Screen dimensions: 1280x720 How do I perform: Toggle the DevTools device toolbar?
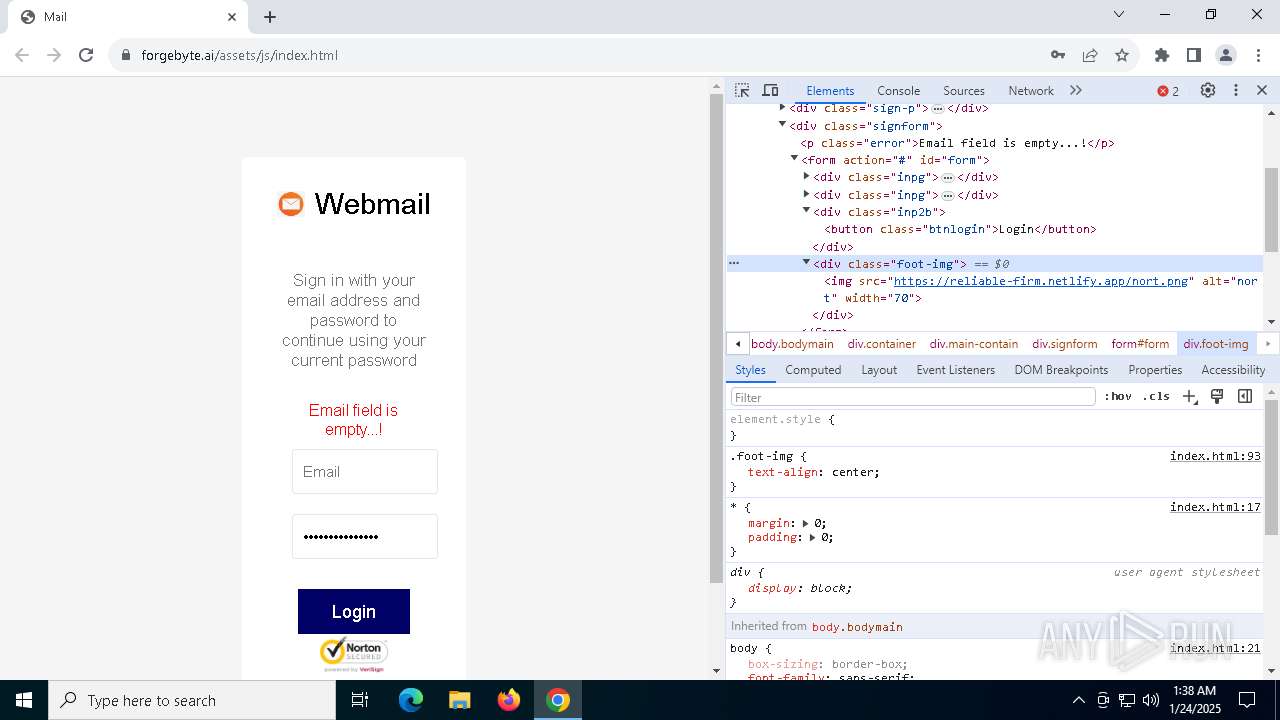(770, 90)
